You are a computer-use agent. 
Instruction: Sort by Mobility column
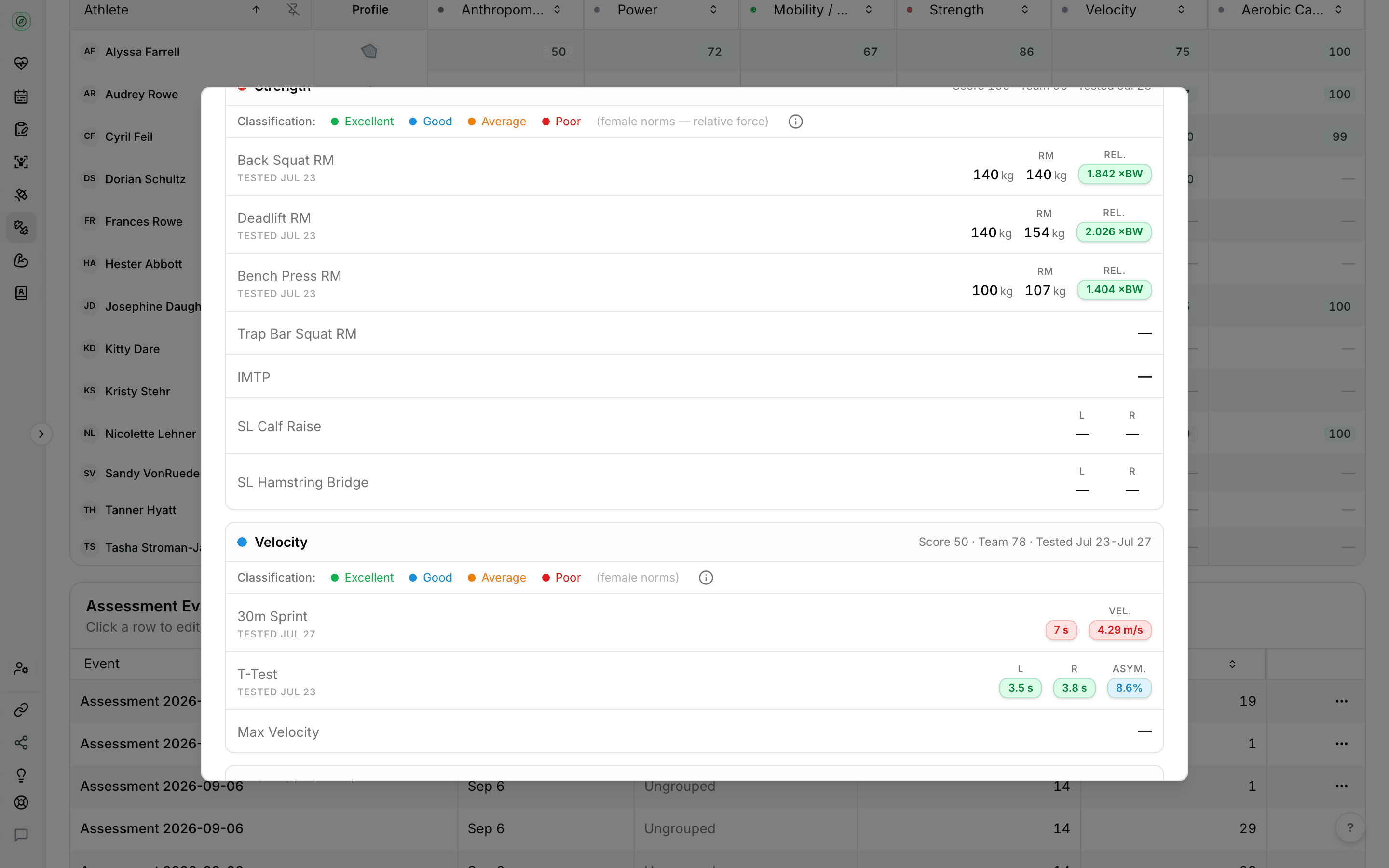(x=869, y=10)
